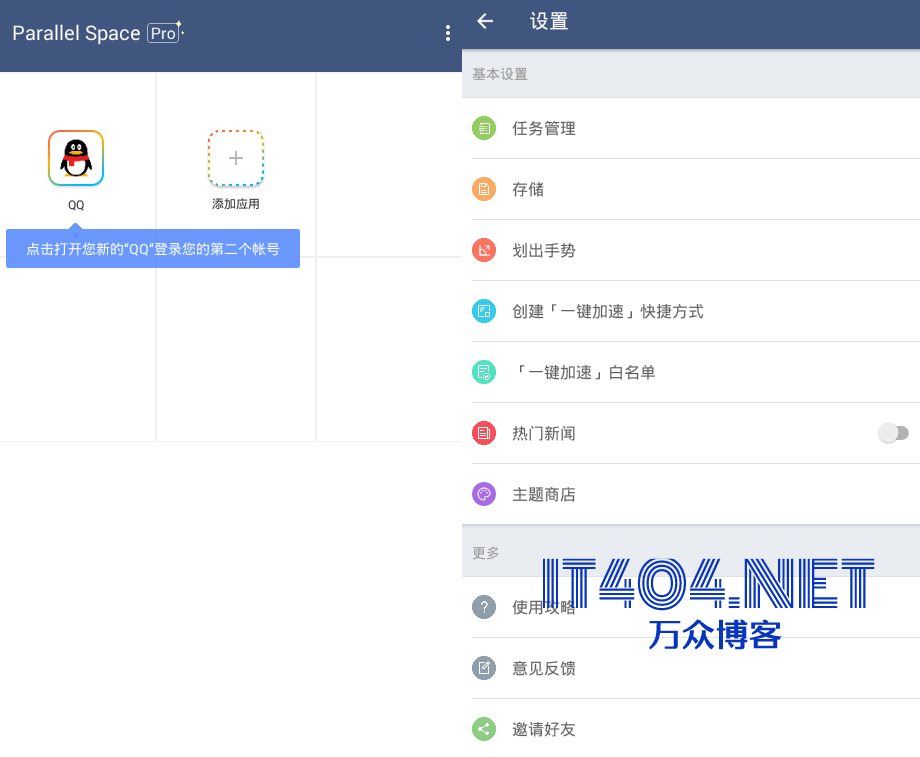Toggle the 热门新闻 switch
The width and height of the screenshot is (920, 757).
(x=893, y=433)
